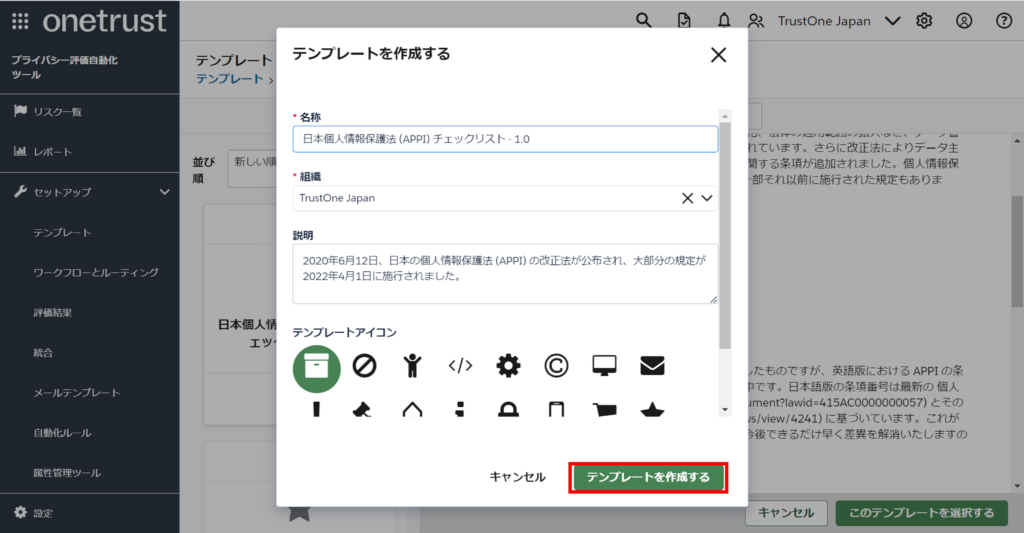Select the desktop monitor template icon

605,366
